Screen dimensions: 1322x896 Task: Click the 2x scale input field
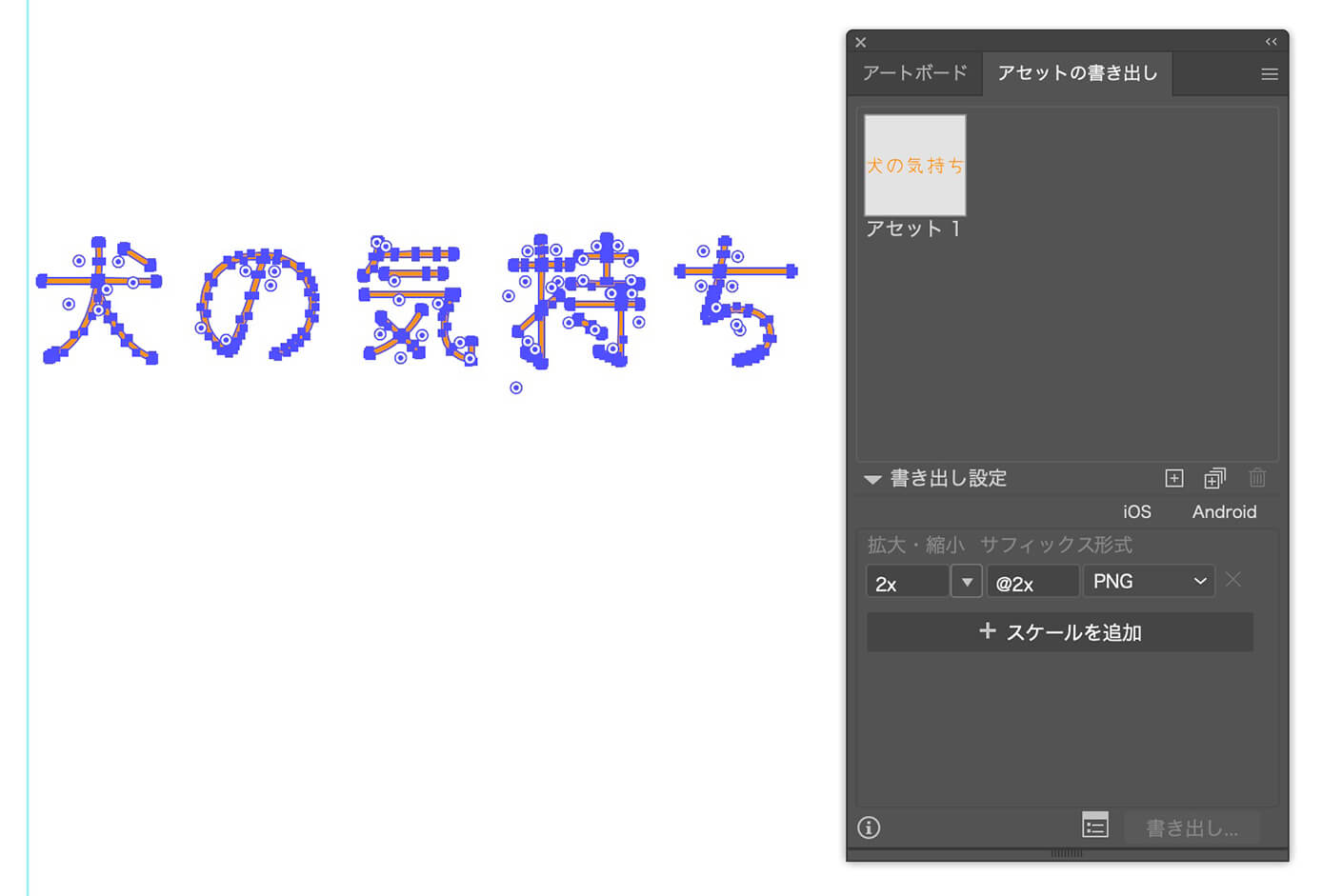[907, 582]
